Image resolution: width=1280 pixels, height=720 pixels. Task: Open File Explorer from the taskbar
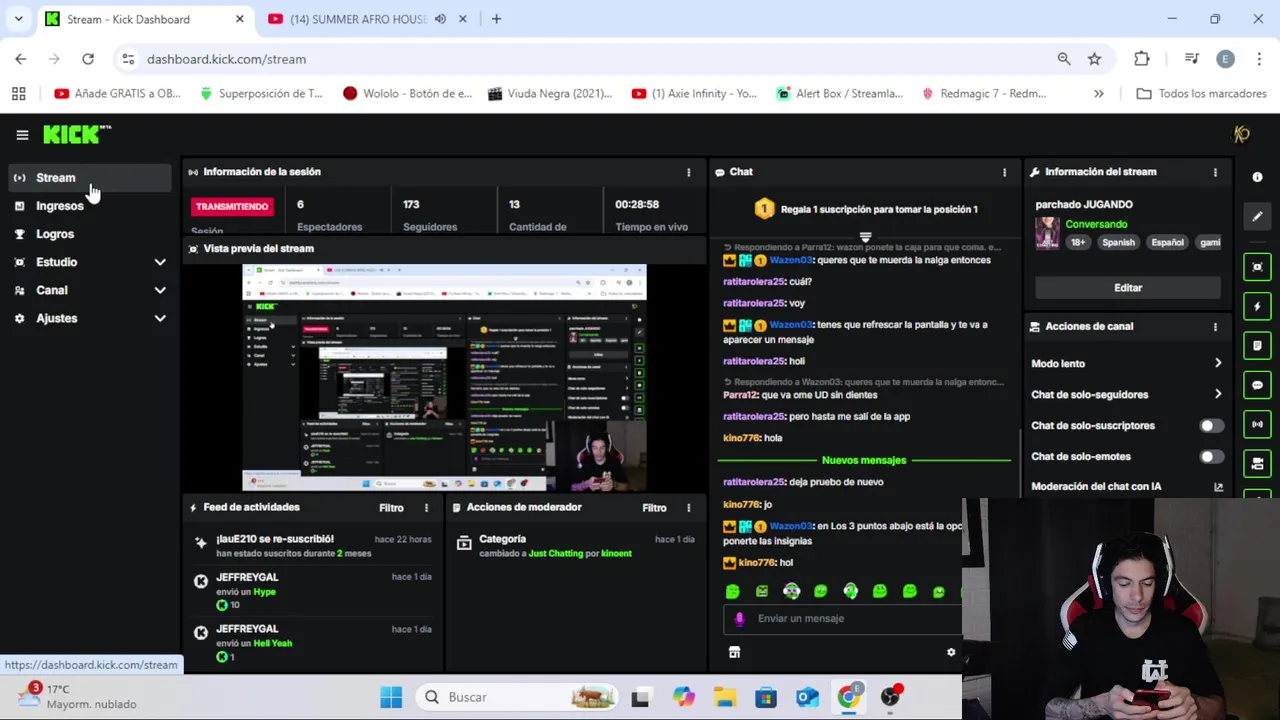tap(724, 697)
